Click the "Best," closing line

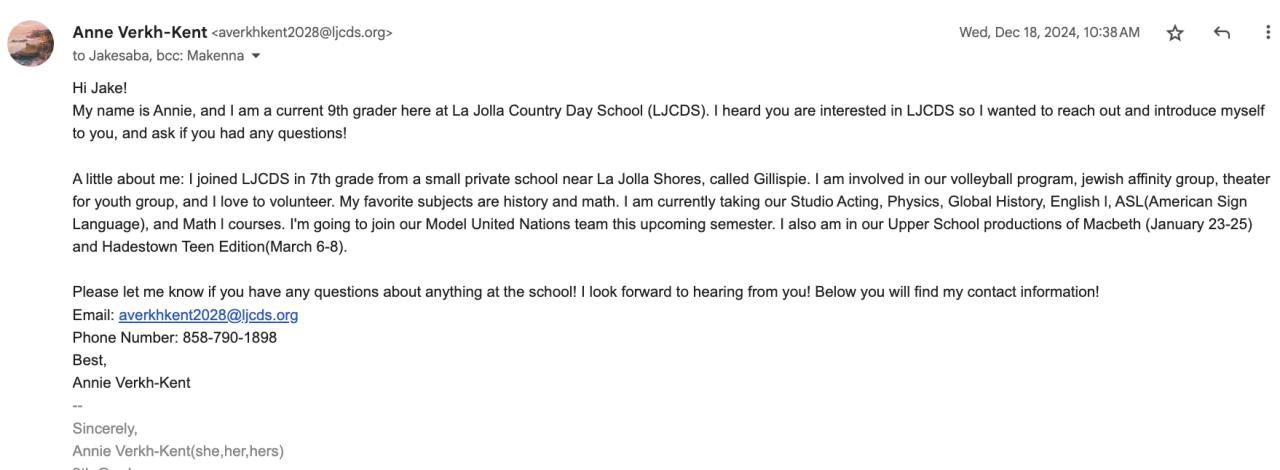tap(89, 360)
